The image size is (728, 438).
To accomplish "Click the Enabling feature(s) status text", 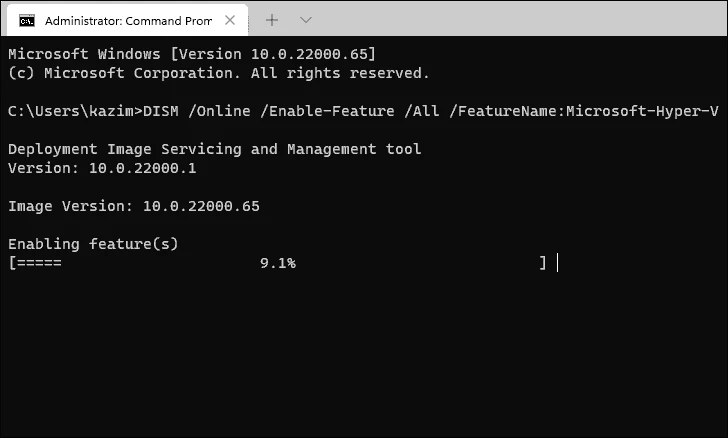I will click(92, 244).
